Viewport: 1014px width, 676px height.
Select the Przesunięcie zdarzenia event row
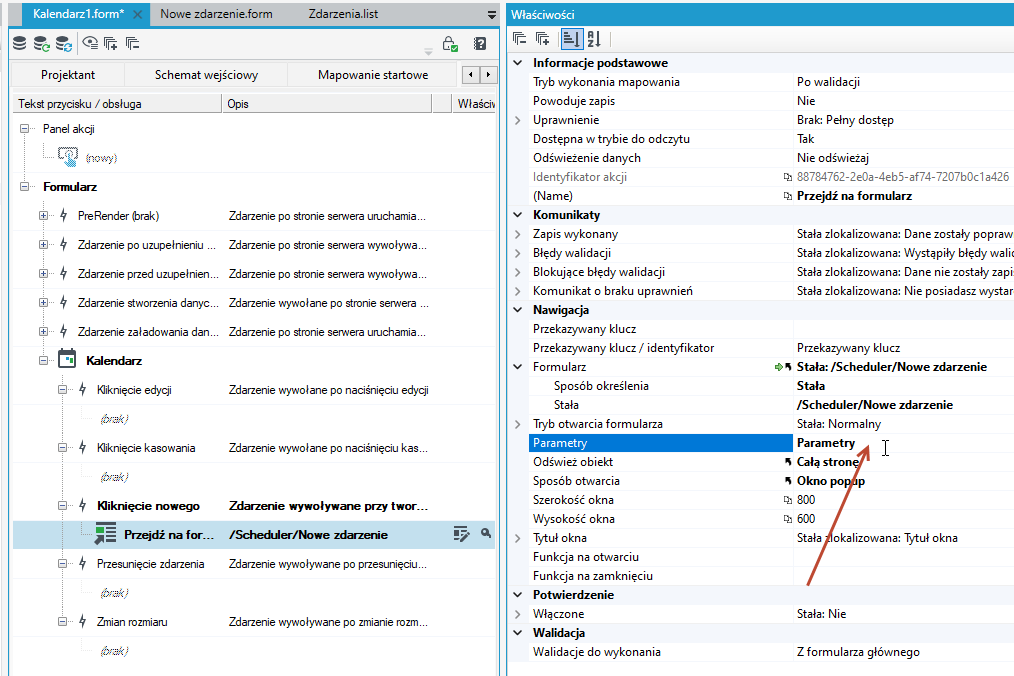coord(254,563)
